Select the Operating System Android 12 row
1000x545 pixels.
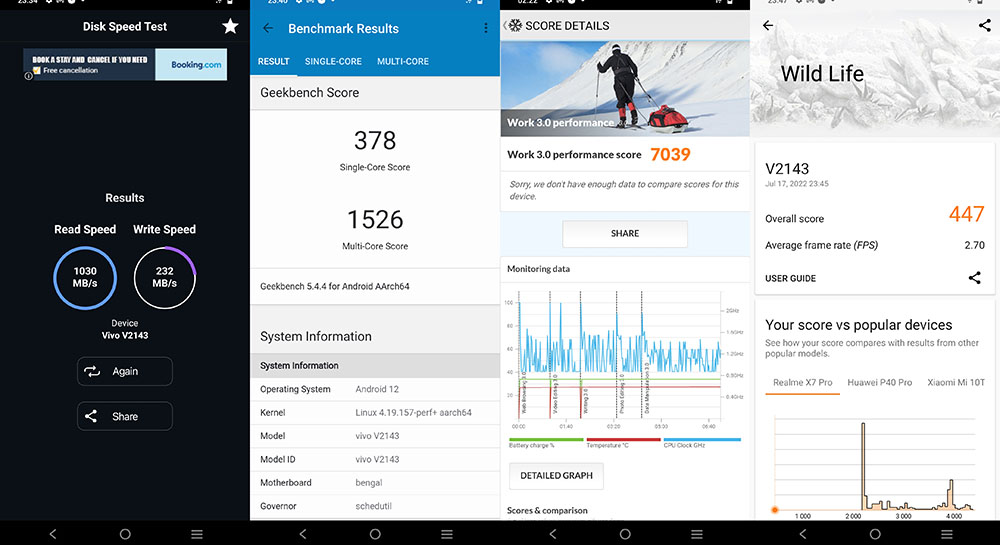point(375,389)
